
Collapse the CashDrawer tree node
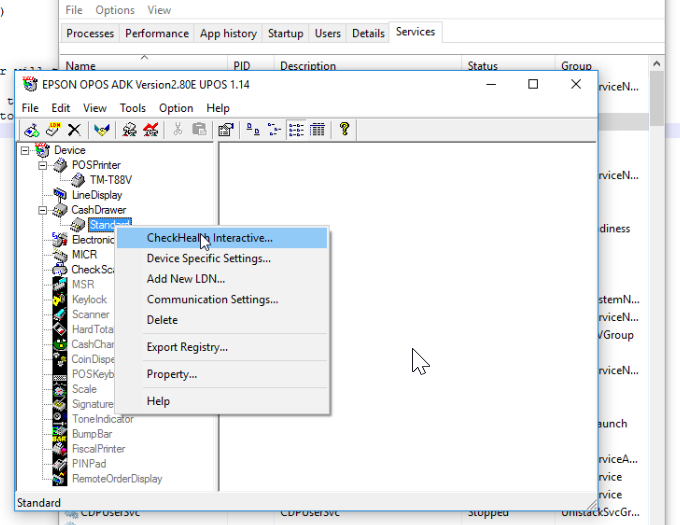tap(42, 210)
